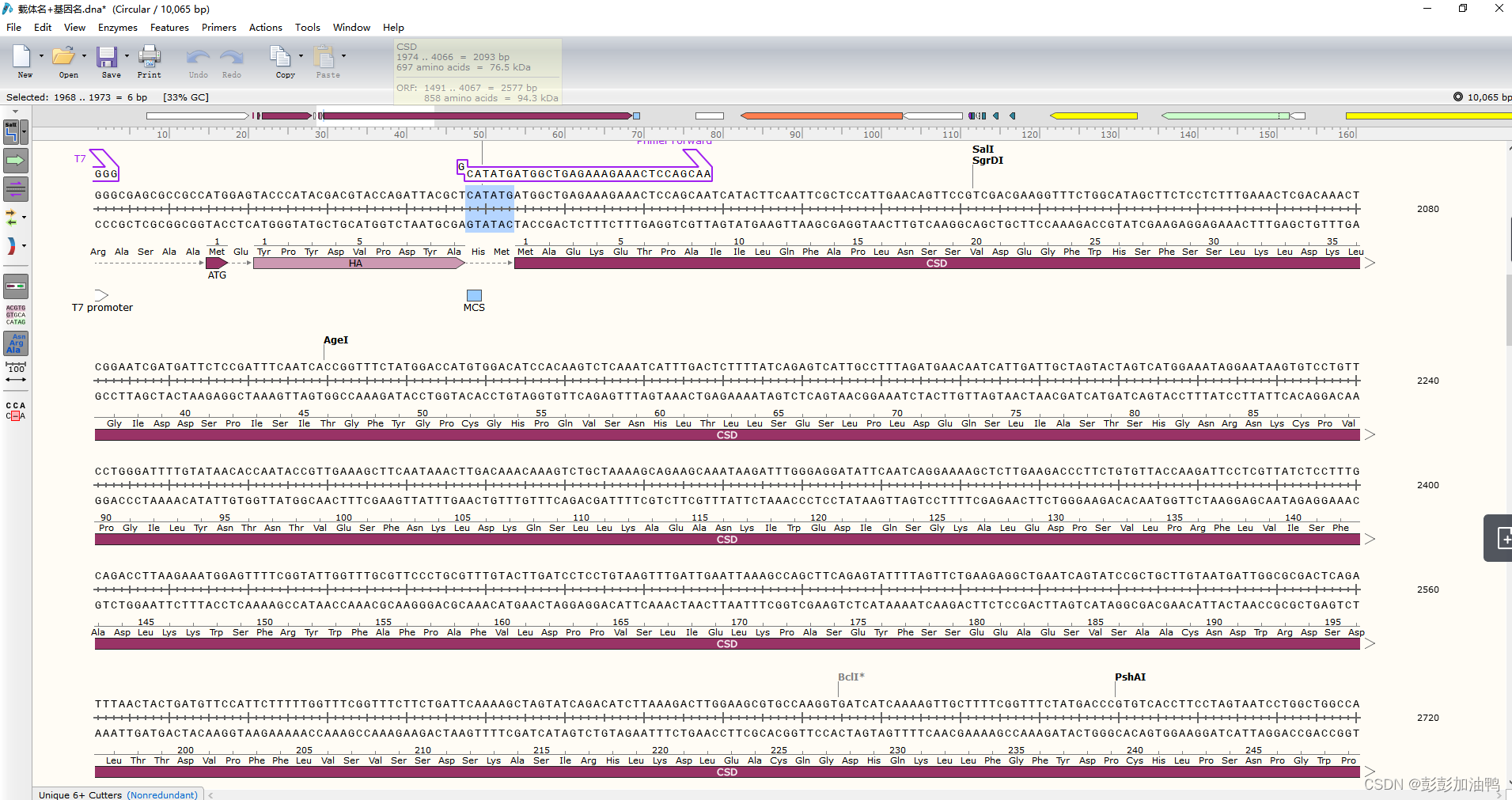Click the T7 promoter label text
The height and width of the screenshot is (800, 1512).
(x=102, y=307)
